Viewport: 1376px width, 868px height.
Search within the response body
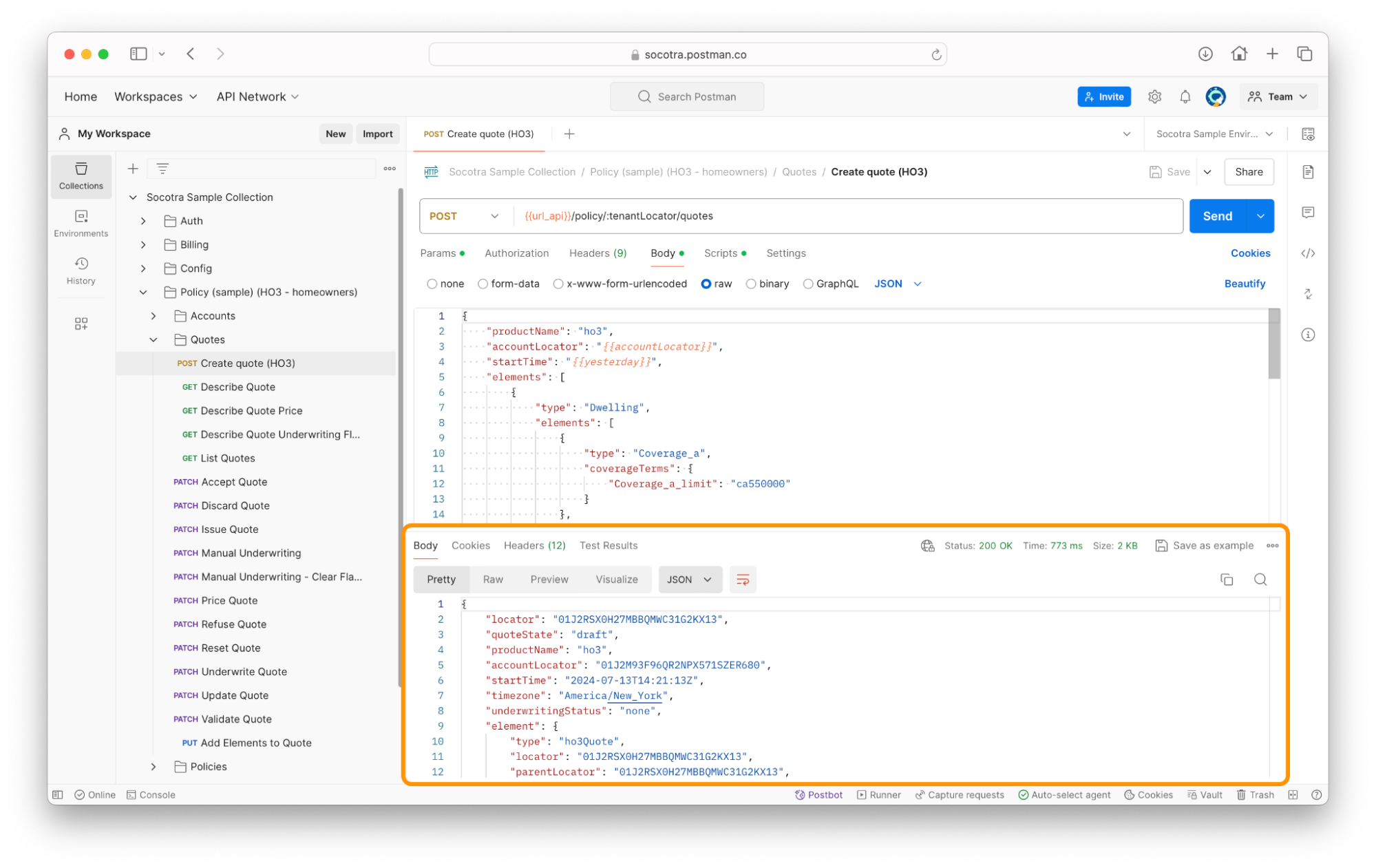coord(1260,580)
